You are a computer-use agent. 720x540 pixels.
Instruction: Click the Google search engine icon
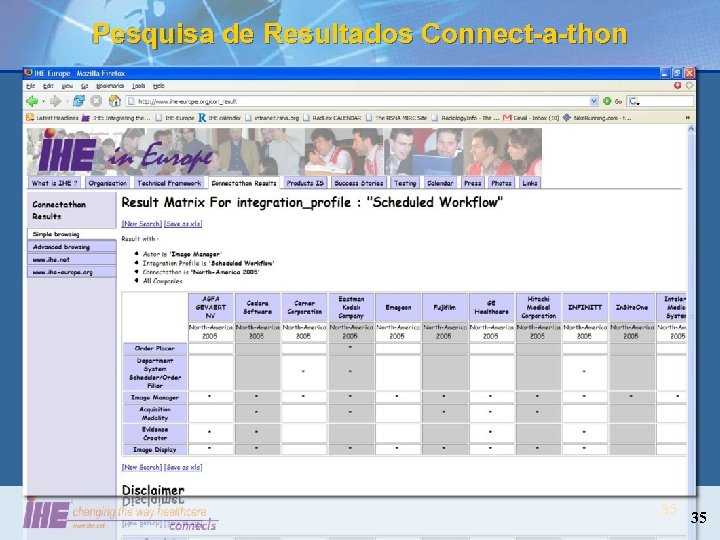coord(634,101)
